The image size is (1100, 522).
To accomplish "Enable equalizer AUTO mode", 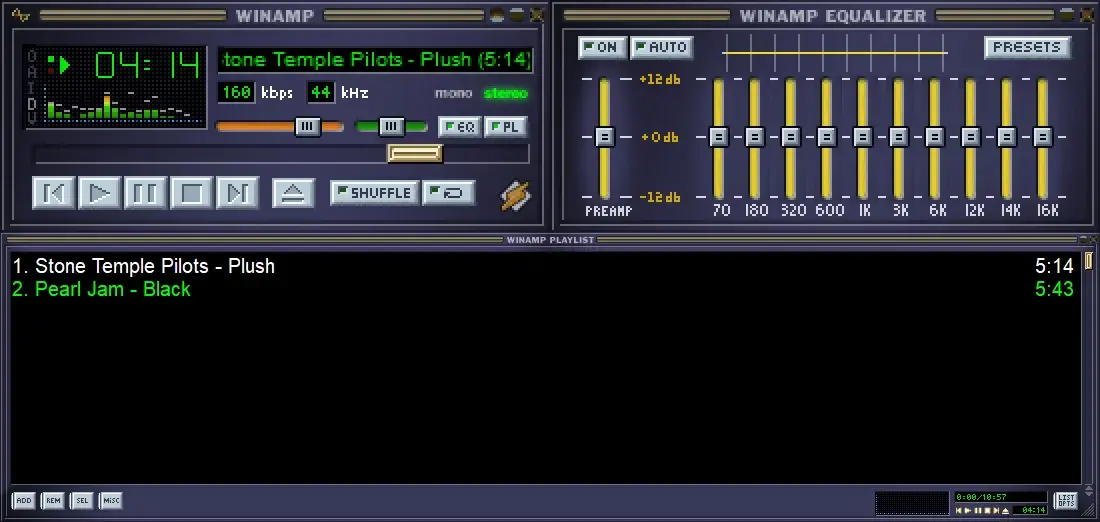I will 661,47.
